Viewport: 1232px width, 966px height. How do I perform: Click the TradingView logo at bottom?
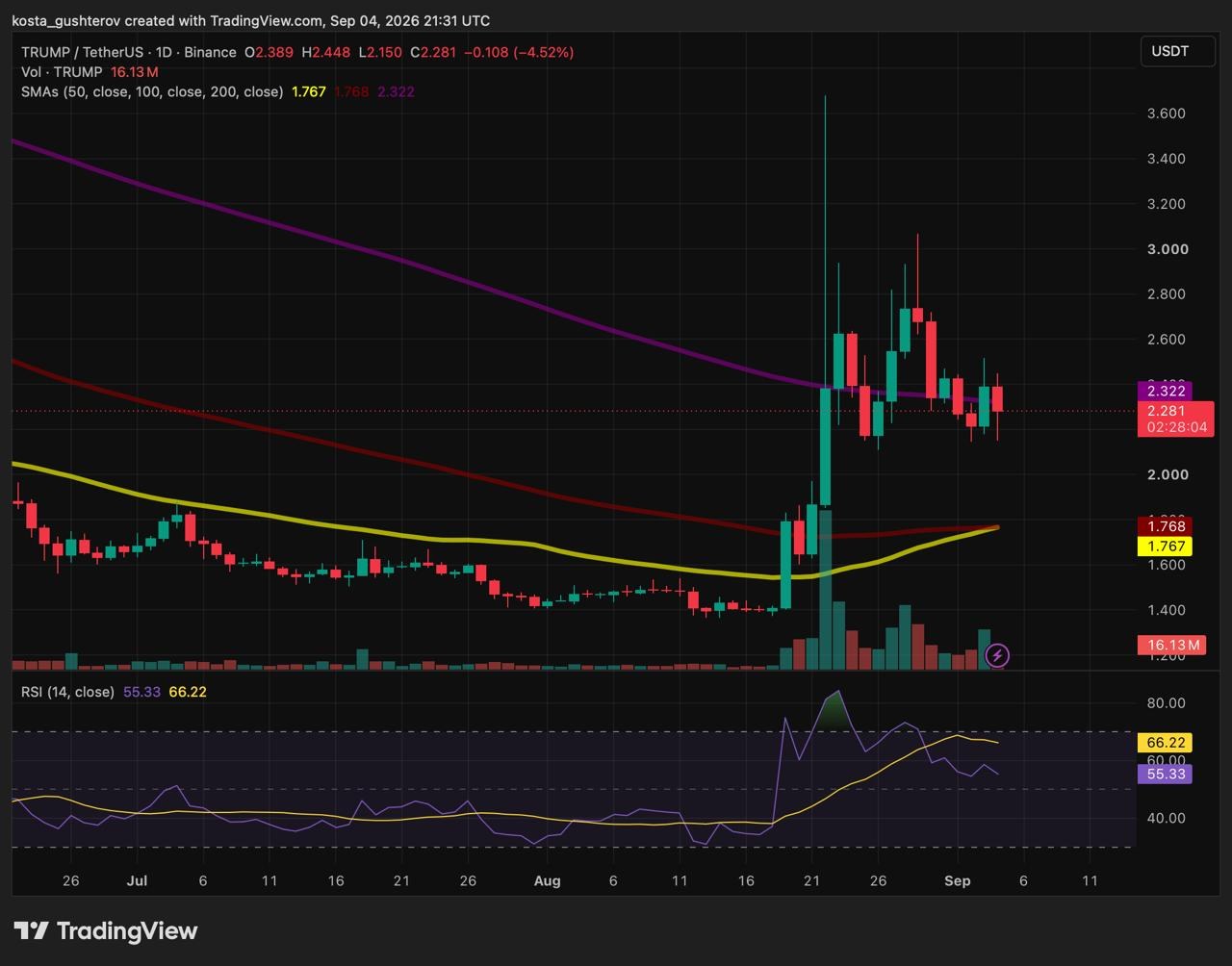pyautogui.click(x=106, y=930)
